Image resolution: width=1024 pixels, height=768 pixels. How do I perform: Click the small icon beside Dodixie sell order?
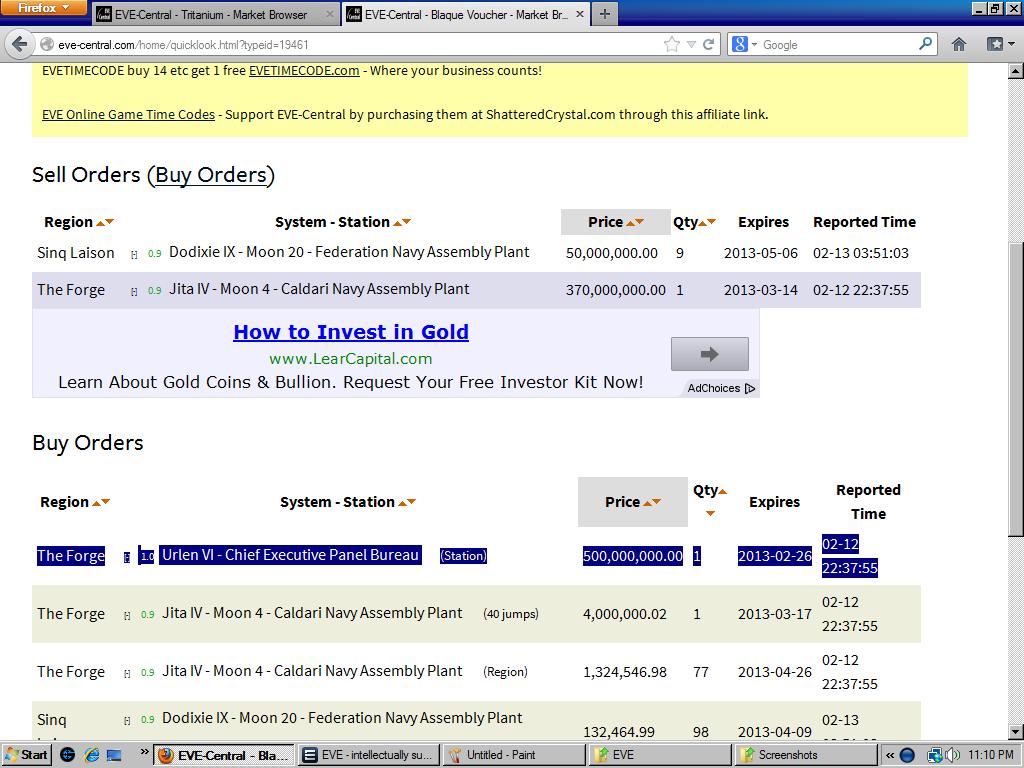pos(134,255)
